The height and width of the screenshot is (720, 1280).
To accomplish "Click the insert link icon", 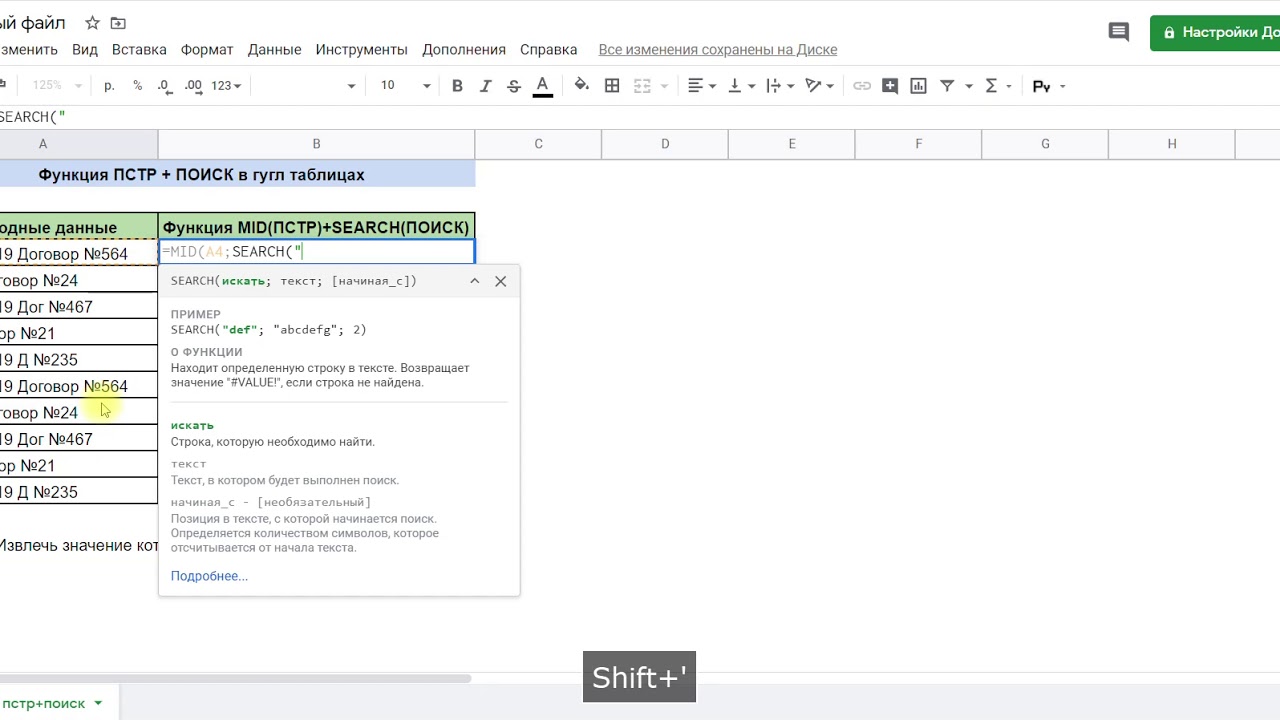I will click(861, 86).
